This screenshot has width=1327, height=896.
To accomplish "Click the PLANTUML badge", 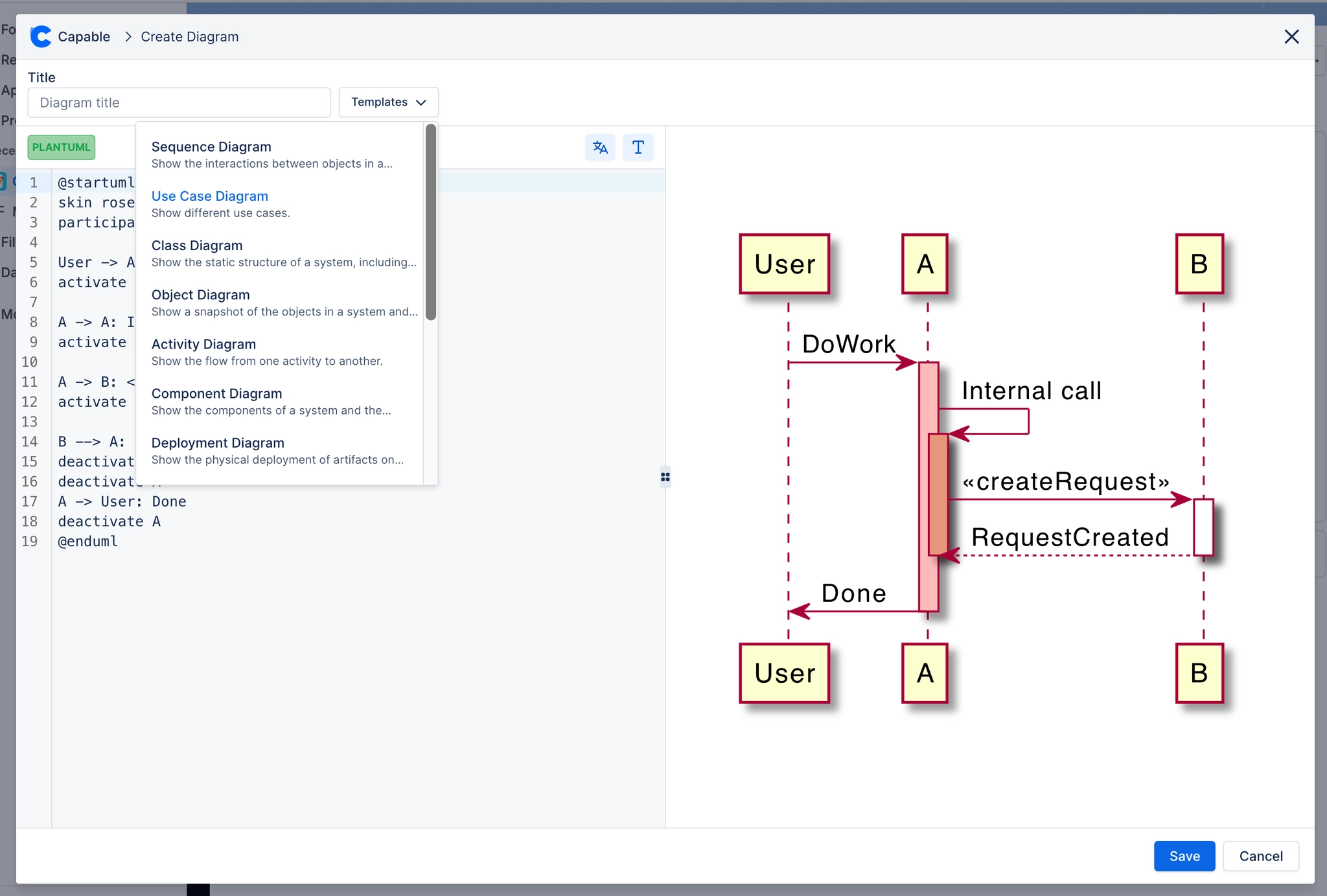I will tap(62, 147).
